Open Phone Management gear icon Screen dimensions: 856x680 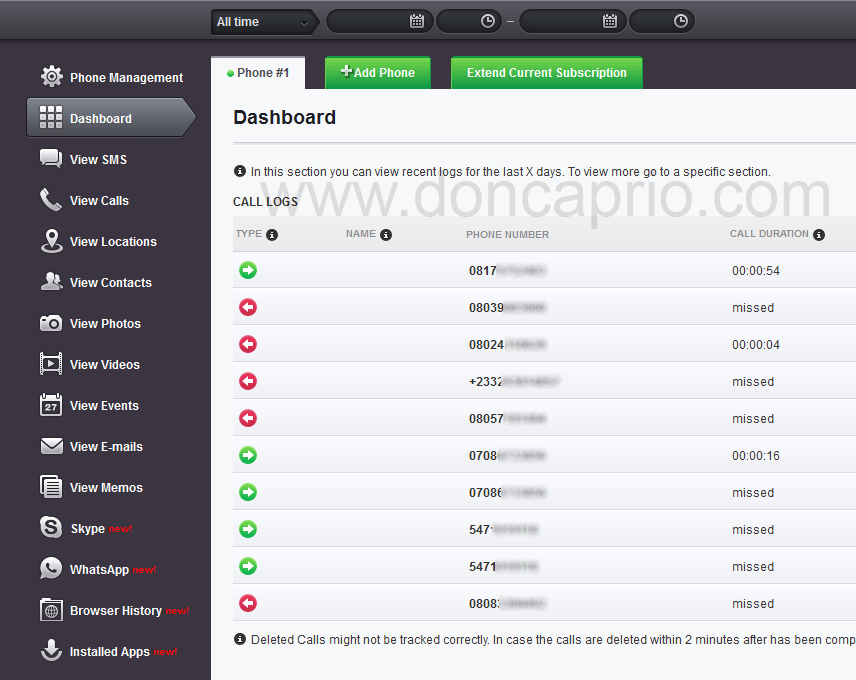[x=51, y=76]
